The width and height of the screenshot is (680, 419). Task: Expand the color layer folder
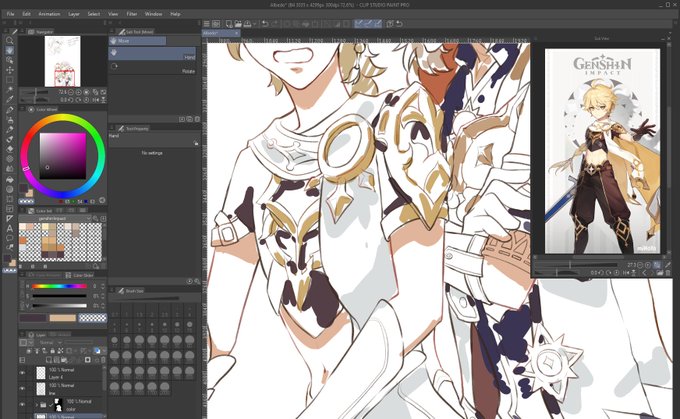tap(36, 405)
